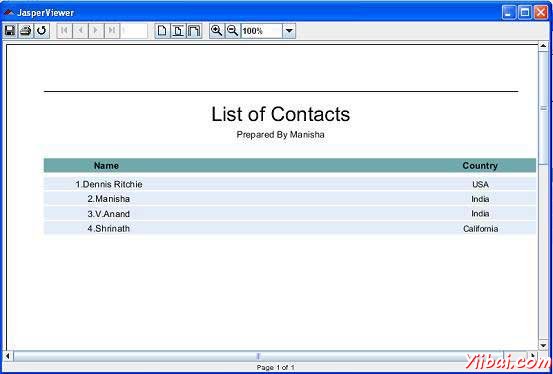Click the Save report floppy disk icon
Screen dimensions: 553x374
click(x=10, y=31)
